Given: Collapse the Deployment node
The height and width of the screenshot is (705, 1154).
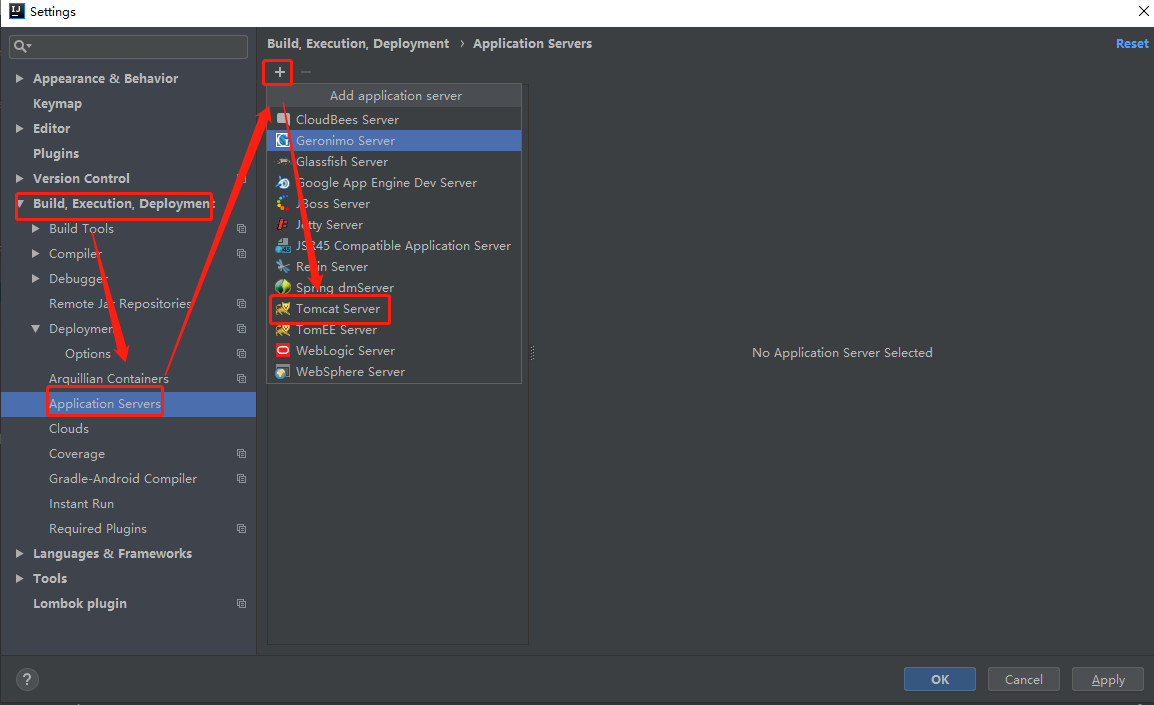Looking at the screenshot, I should (x=35, y=328).
